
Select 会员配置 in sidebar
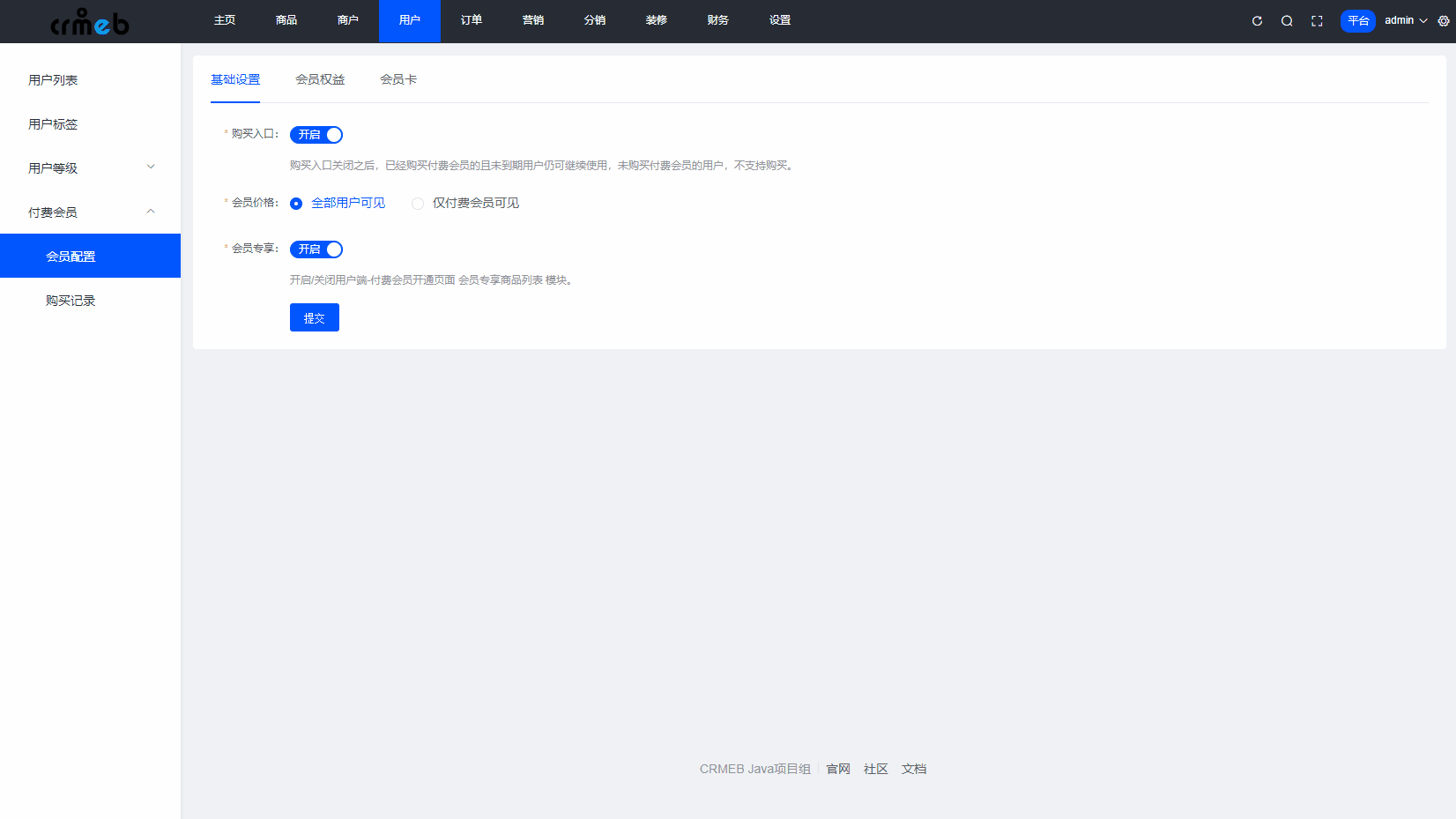coord(90,256)
